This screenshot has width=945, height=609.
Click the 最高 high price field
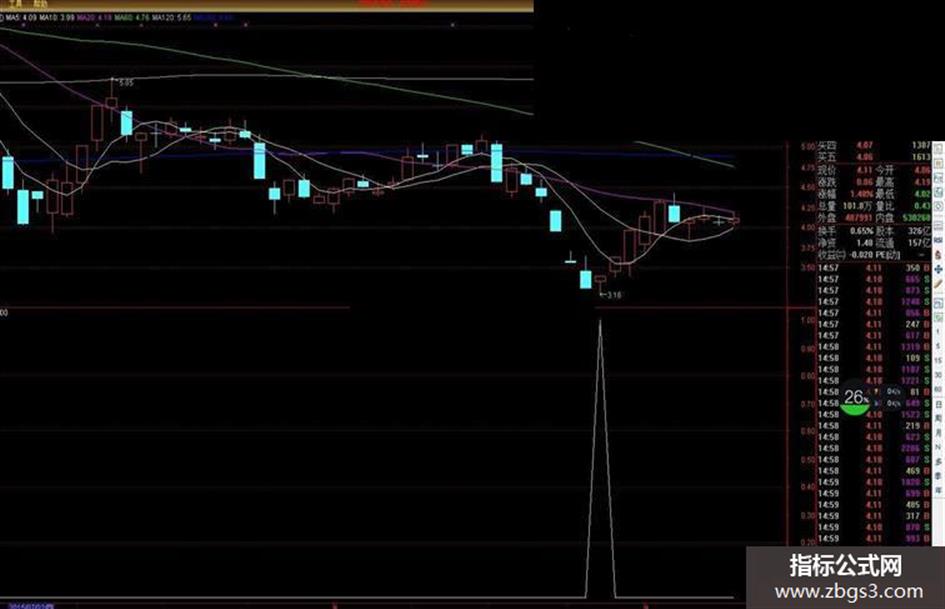point(903,182)
